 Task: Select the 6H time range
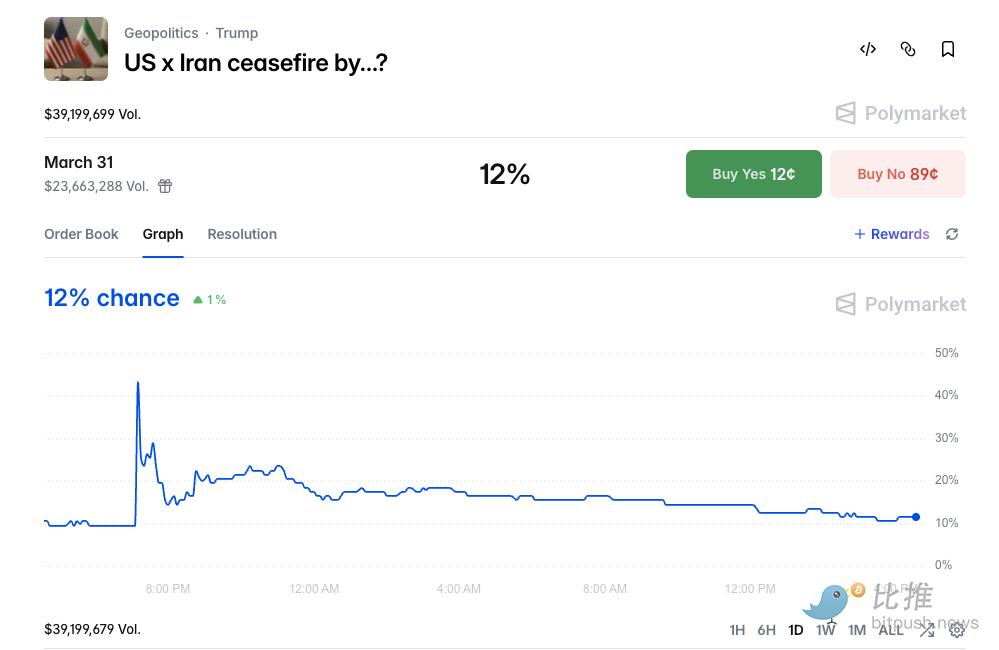[x=766, y=630]
